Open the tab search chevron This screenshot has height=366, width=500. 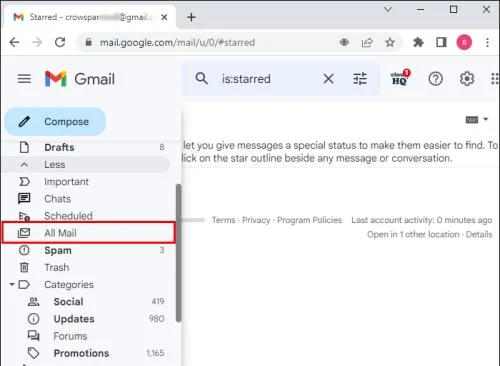coord(388,9)
